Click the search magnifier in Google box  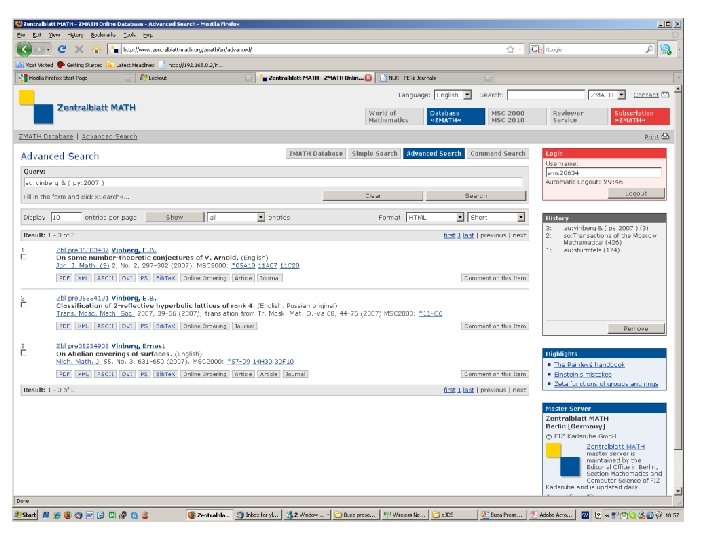pos(649,49)
